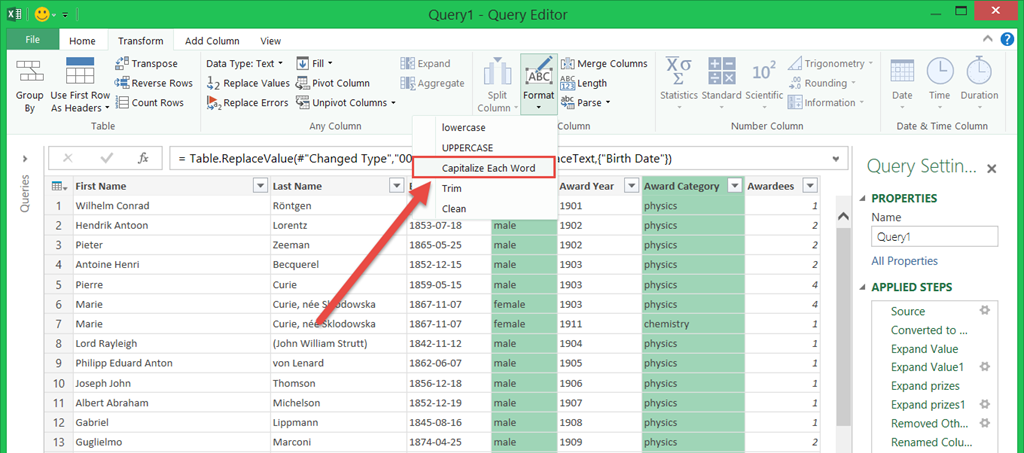Click the Scientific number icon
This screenshot has height=453, width=1024.
pyautogui.click(x=764, y=72)
